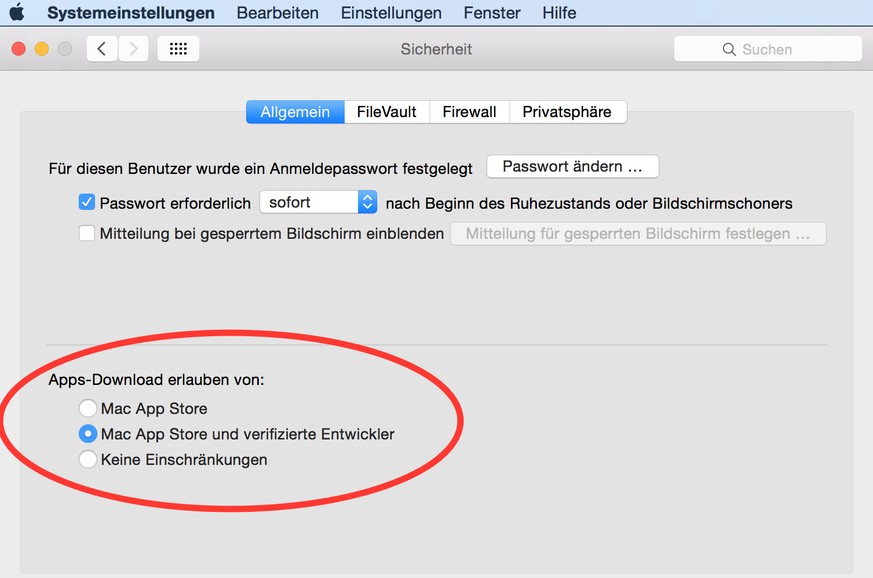
Task: Select Keine Einschränkungen radio option
Action: 88,459
